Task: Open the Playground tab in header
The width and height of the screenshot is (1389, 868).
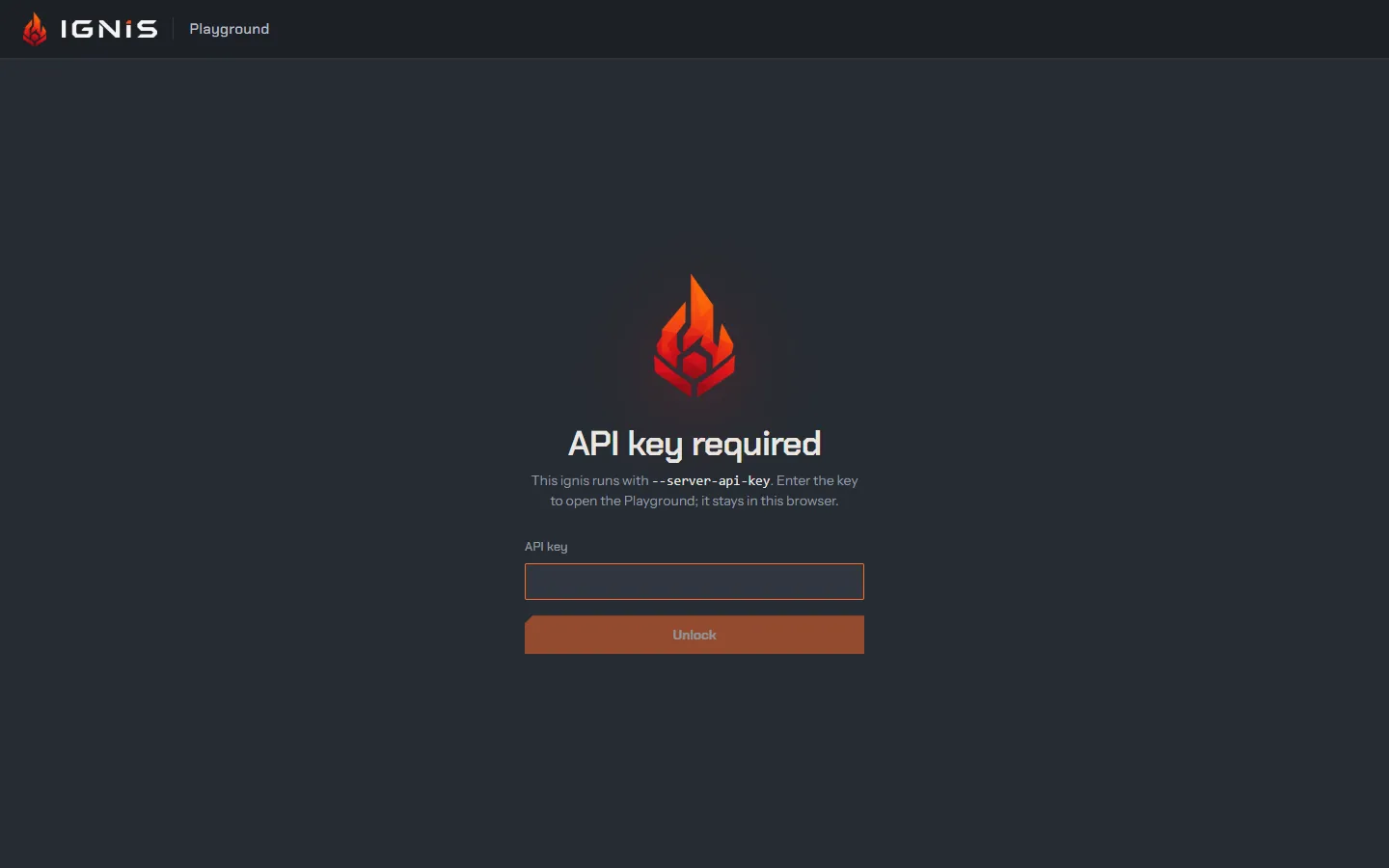Action: (230, 29)
